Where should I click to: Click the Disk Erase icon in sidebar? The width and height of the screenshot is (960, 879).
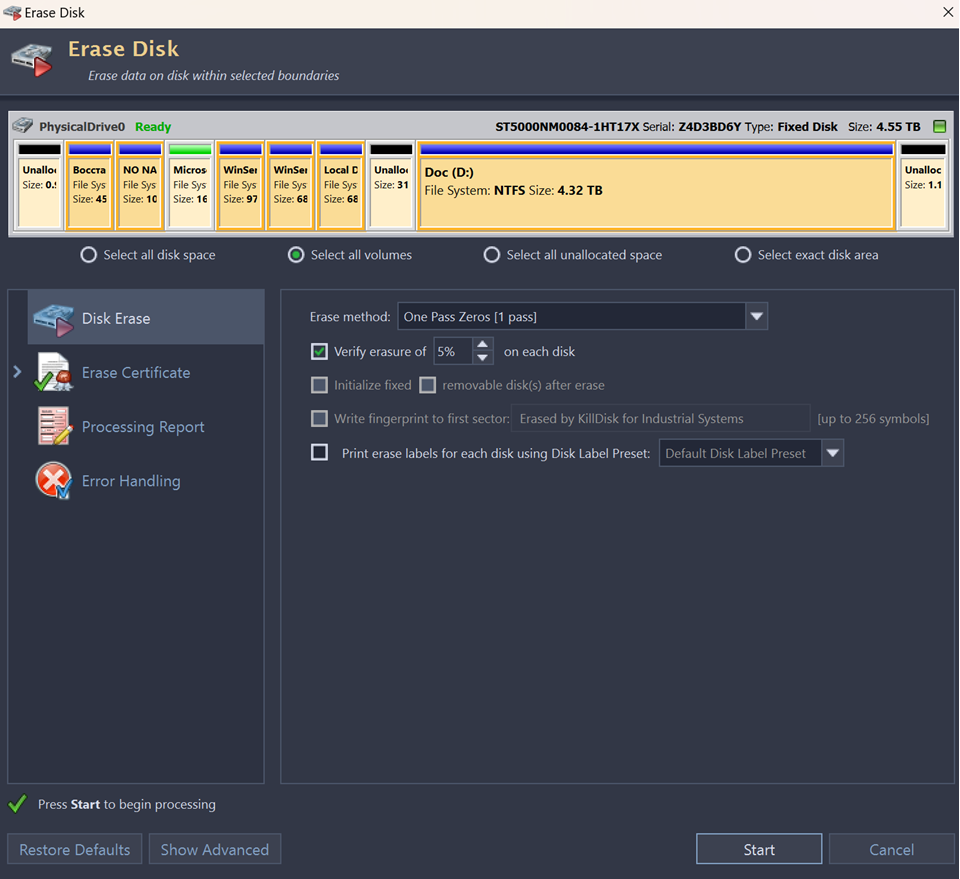(x=54, y=319)
